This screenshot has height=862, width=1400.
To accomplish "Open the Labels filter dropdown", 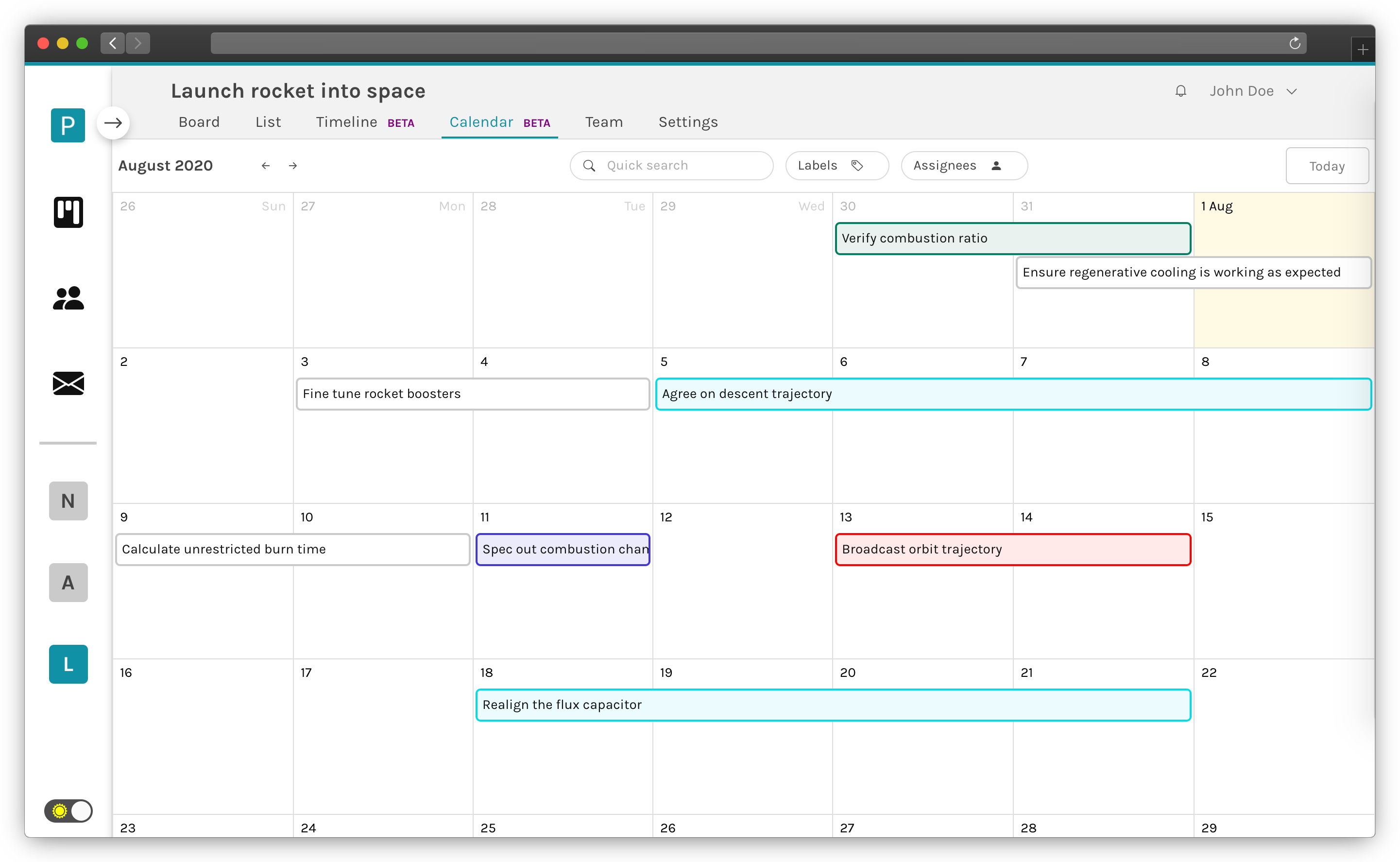I will point(837,166).
